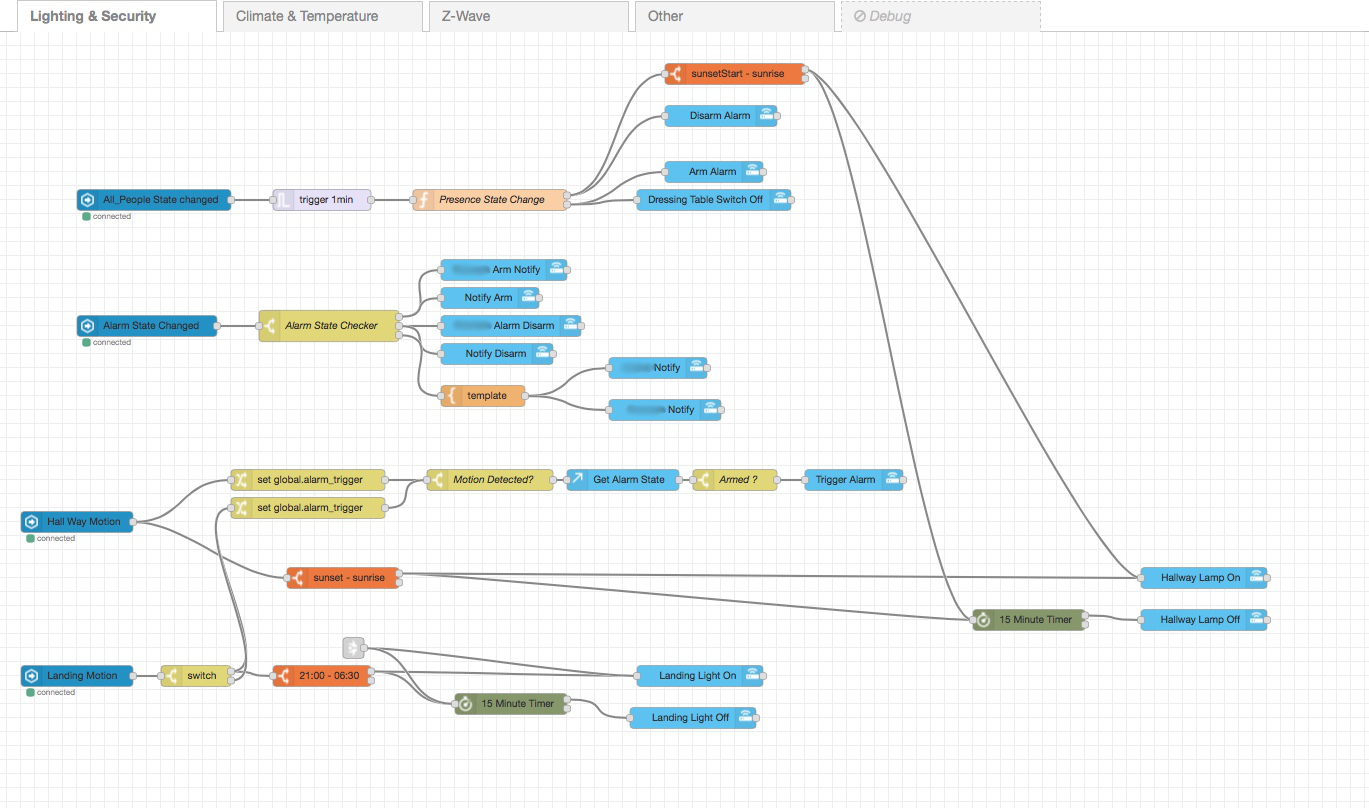Select set global.alarm_trigger node wired from switch node

(308, 508)
